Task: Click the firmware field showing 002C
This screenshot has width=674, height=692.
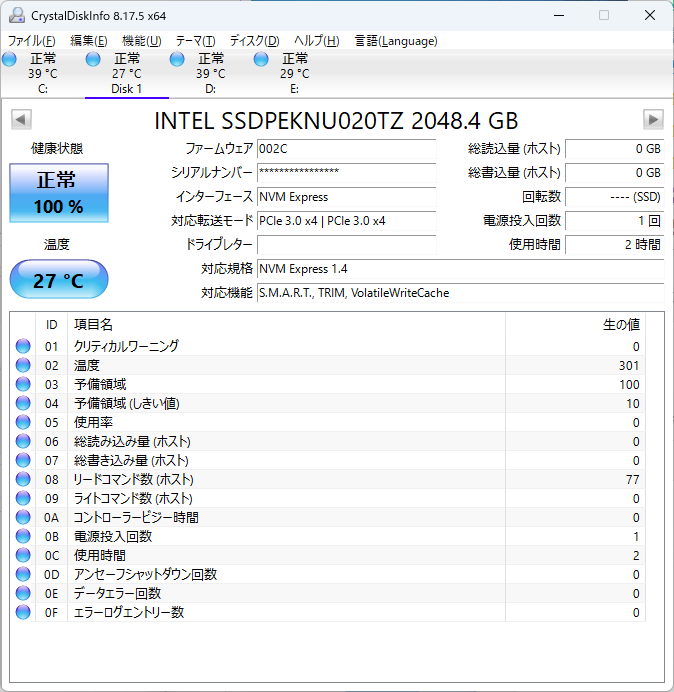Action: coord(346,149)
